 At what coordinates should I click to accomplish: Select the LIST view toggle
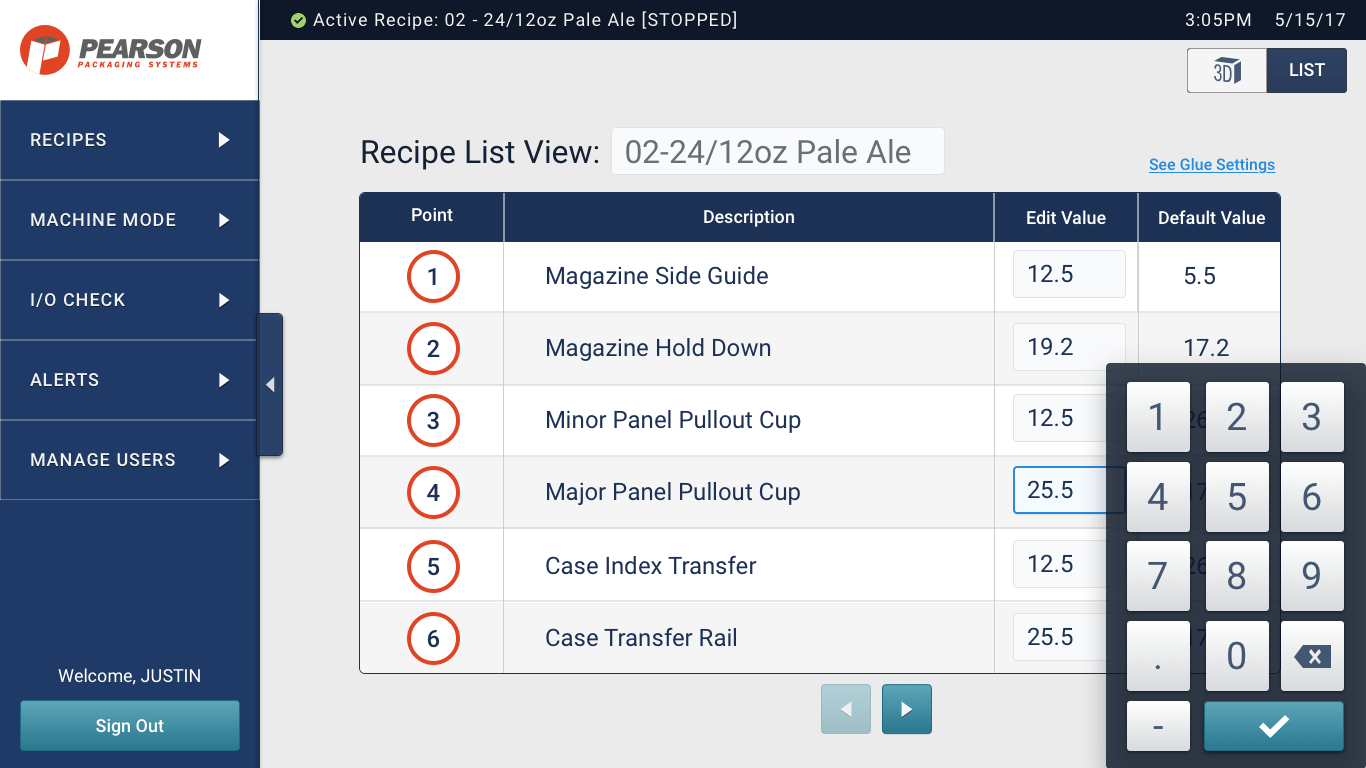pyautogui.click(x=1306, y=71)
